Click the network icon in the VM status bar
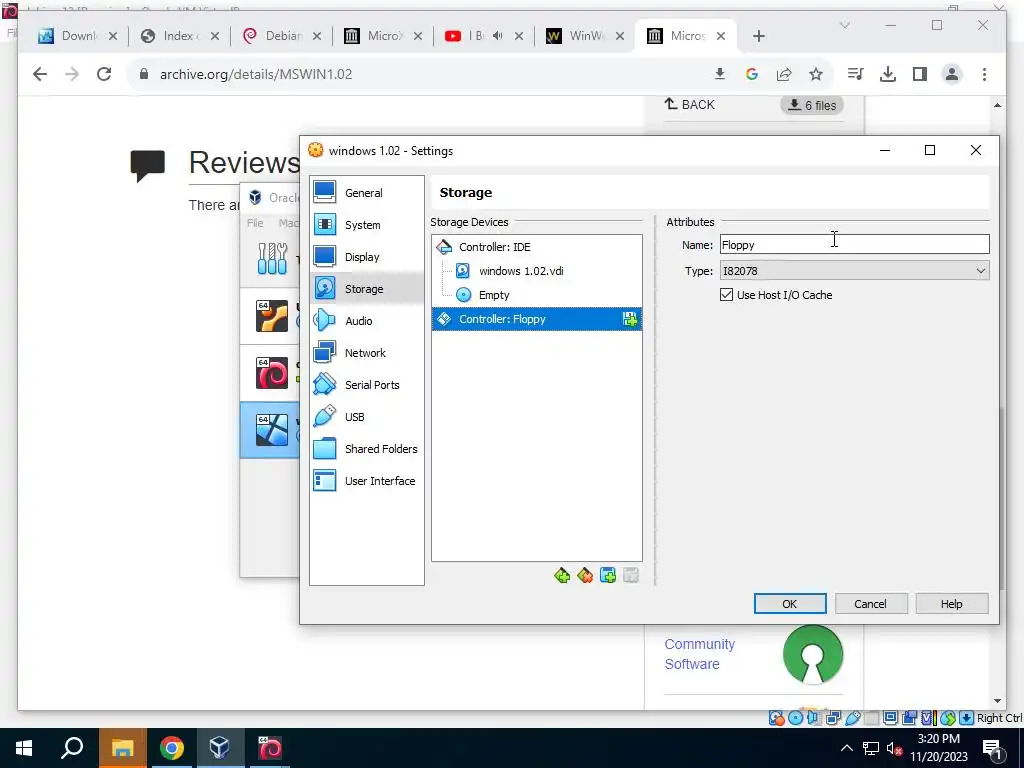The height and width of the screenshot is (768, 1024). pos(833,718)
